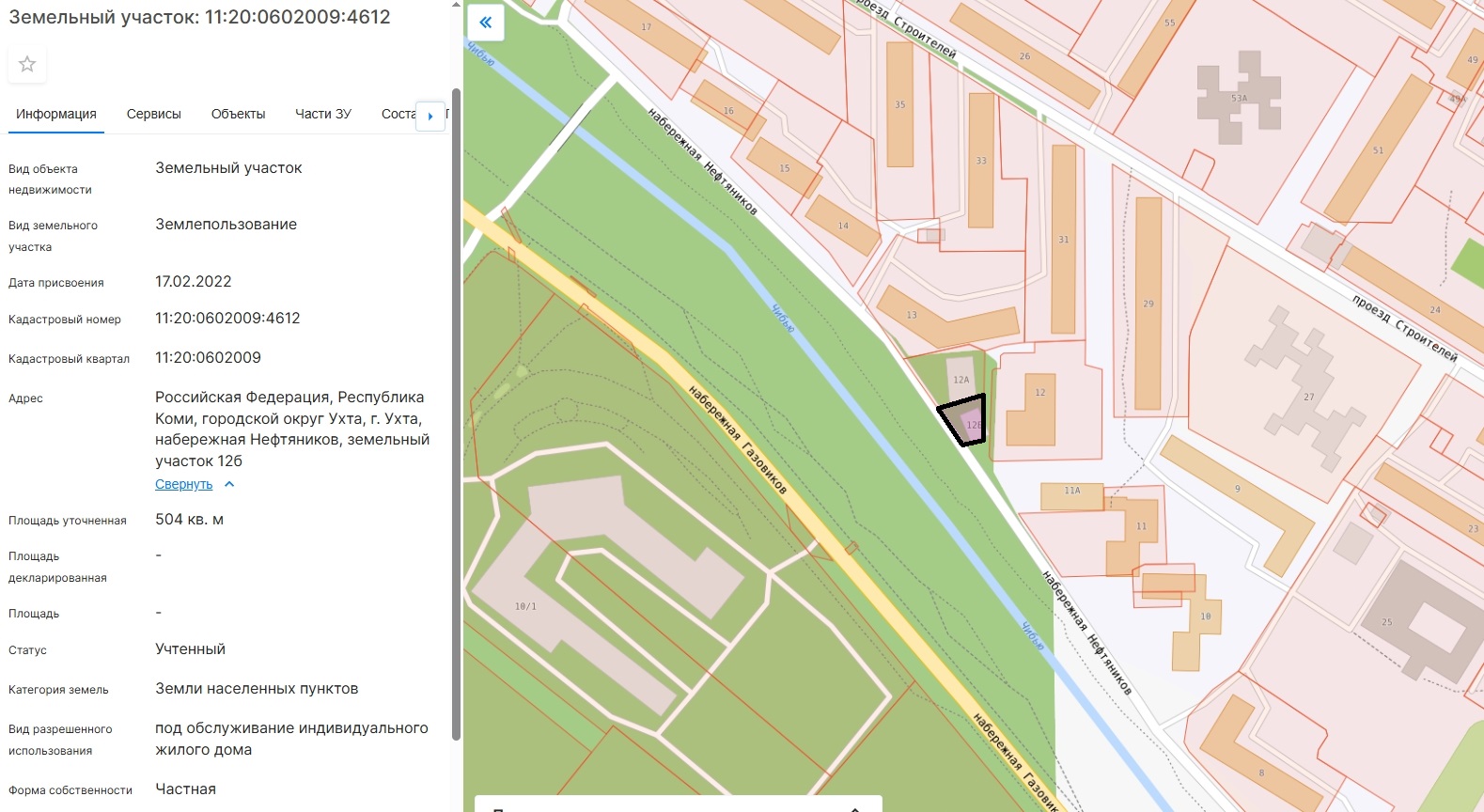Click the info panel vertical scrollbar thumb

click(457, 414)
